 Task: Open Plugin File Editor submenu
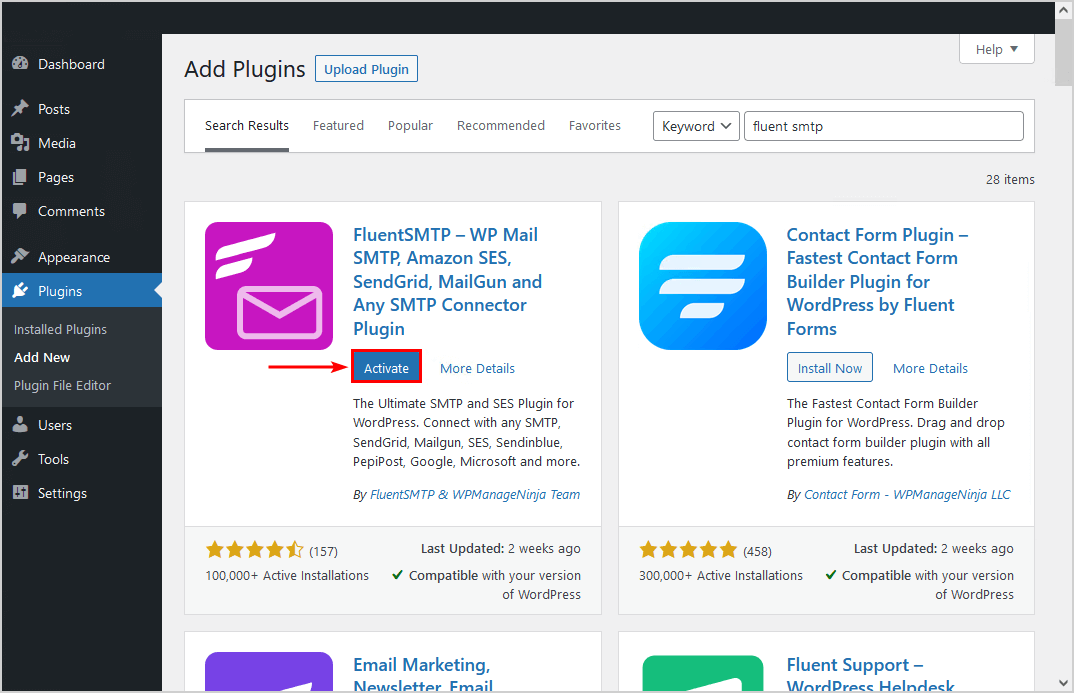pos(62,386)
